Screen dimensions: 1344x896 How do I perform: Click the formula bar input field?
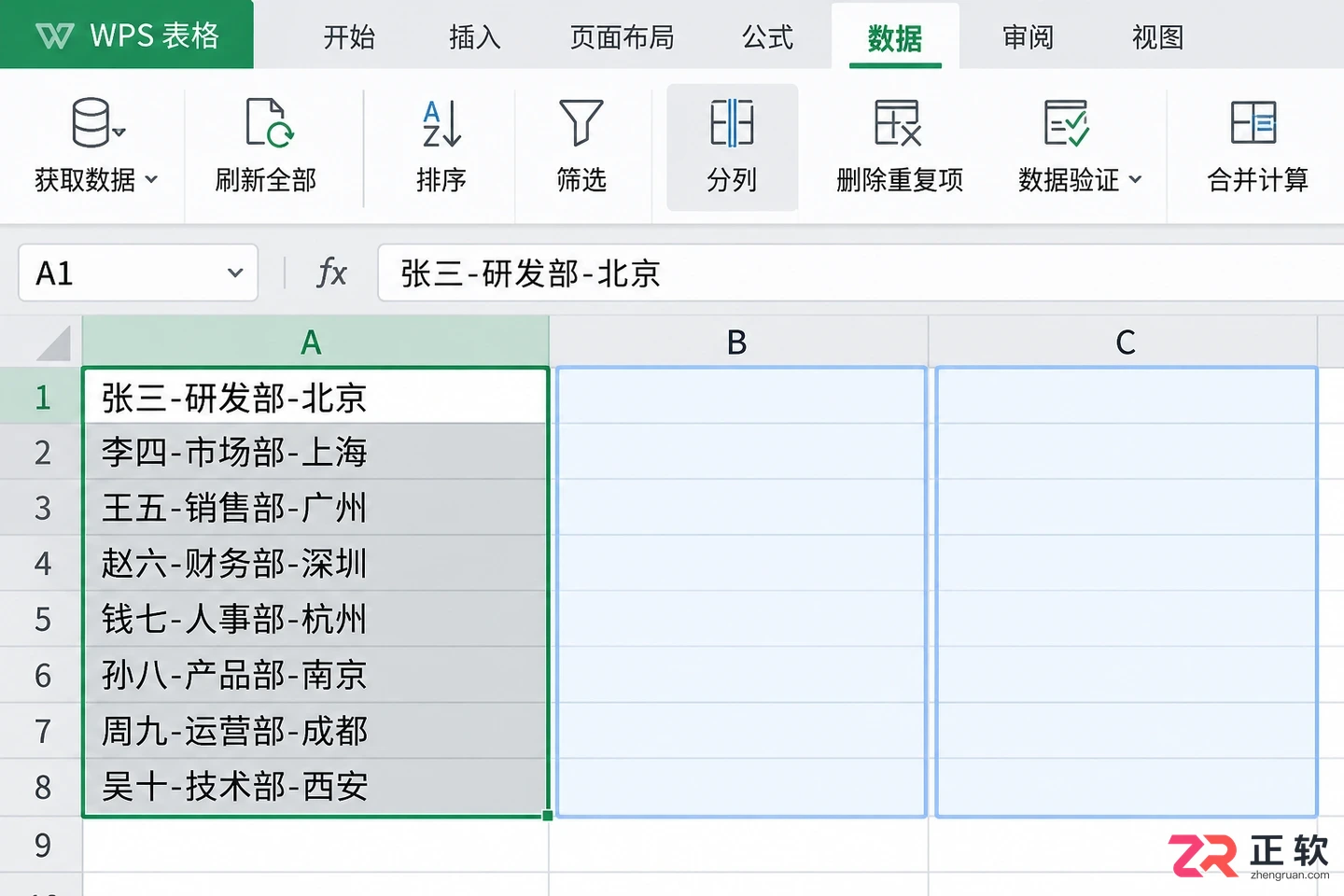[861, 273]
